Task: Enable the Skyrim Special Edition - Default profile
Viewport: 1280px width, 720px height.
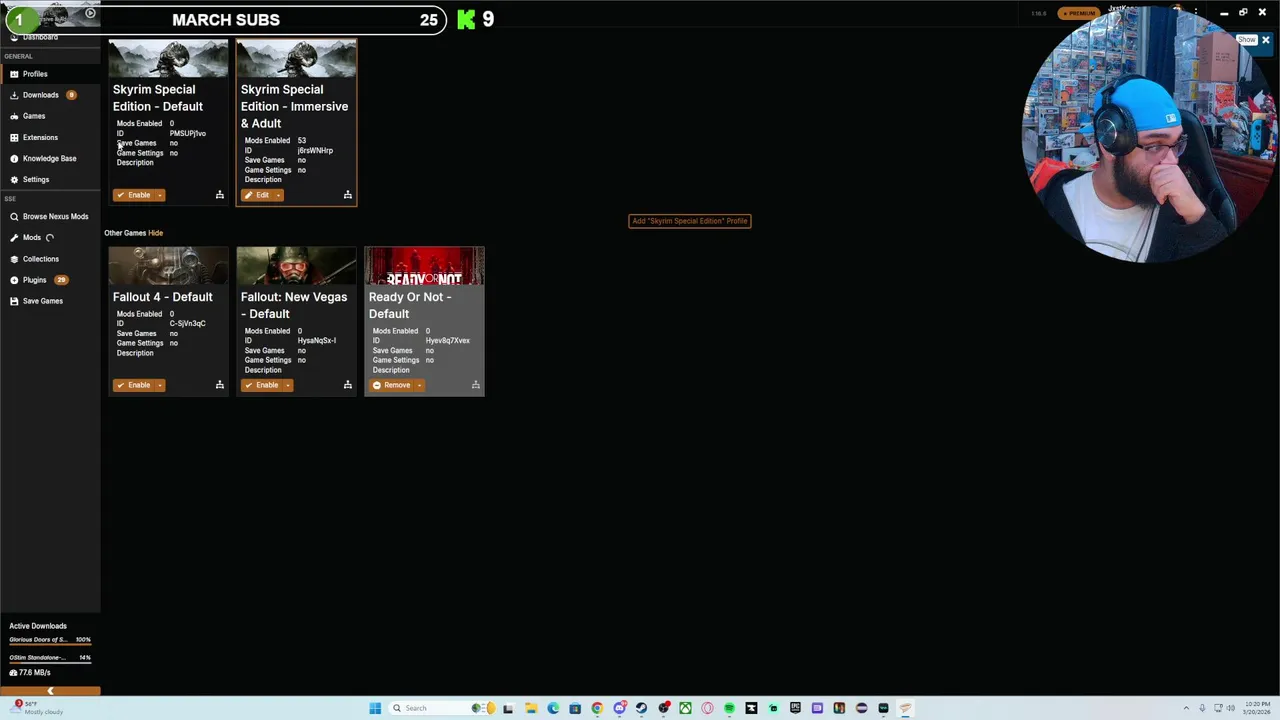Action: click(x=133, y=195)
